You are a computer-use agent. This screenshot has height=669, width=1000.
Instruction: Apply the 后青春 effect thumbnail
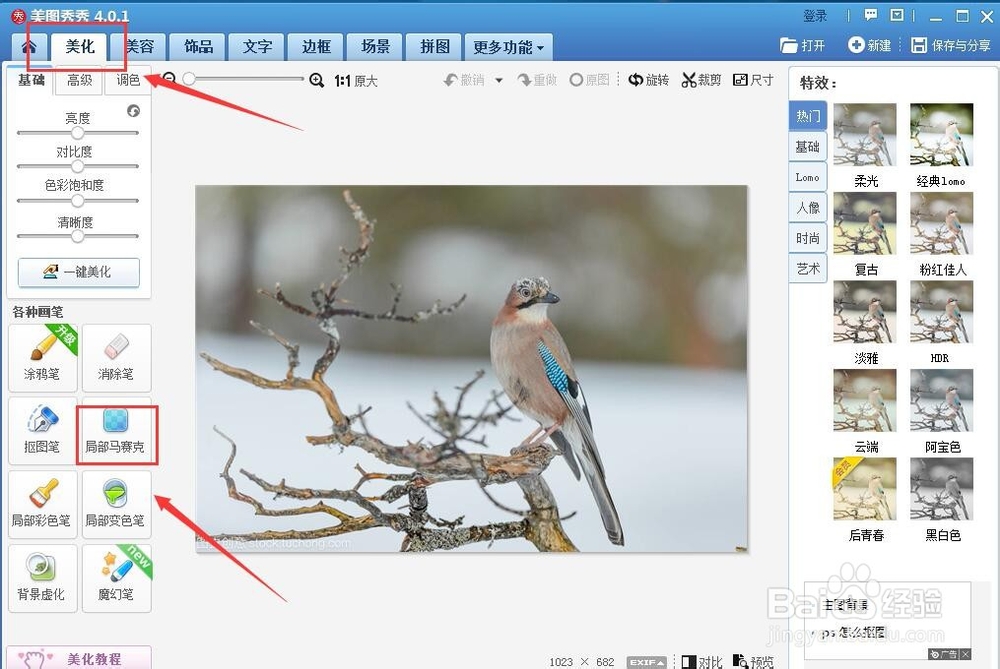(x=865, y=489)
